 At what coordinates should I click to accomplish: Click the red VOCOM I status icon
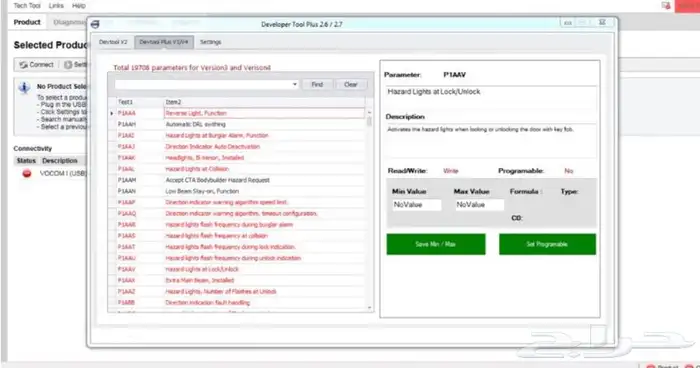pyautogui.click(x=27, y=173)
